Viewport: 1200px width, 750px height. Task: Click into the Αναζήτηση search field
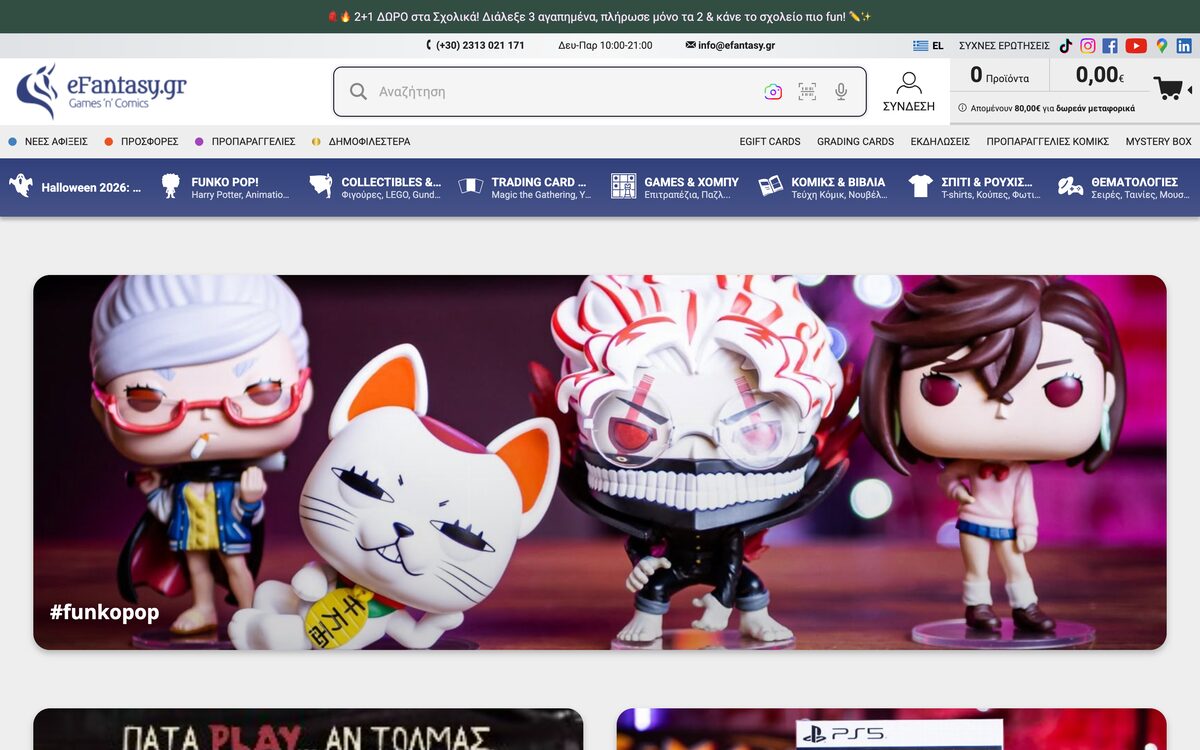click(560, 92)
